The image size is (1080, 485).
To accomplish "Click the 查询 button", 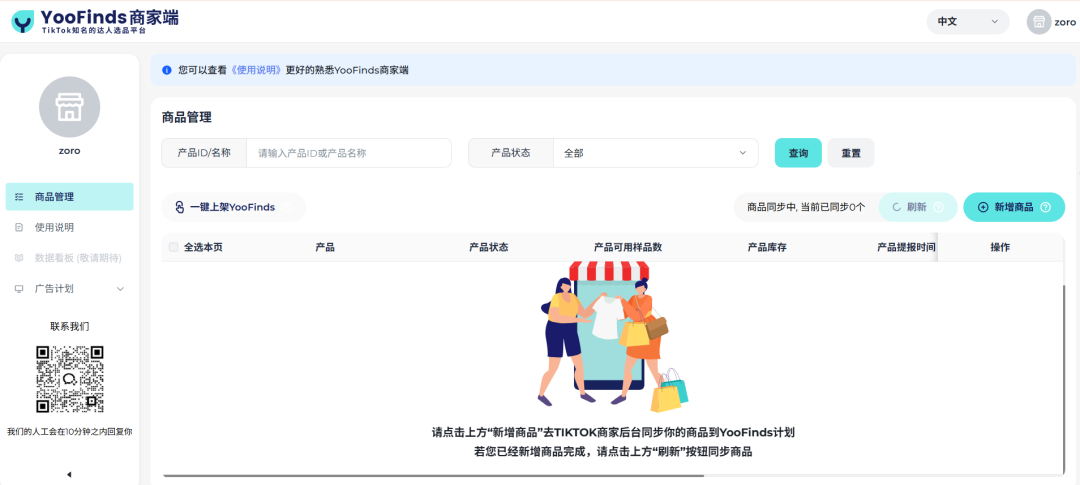I will click(798, 153).
